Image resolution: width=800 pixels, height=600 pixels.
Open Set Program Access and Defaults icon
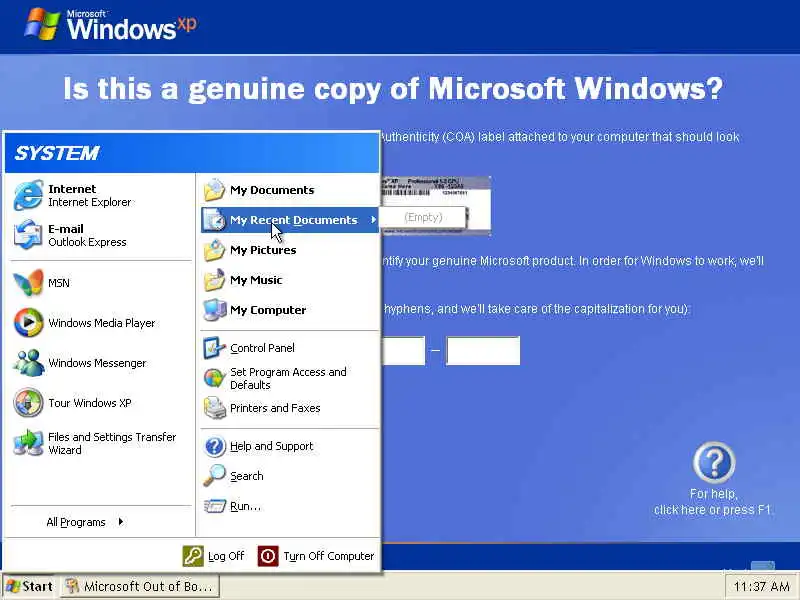click(214, 378)
